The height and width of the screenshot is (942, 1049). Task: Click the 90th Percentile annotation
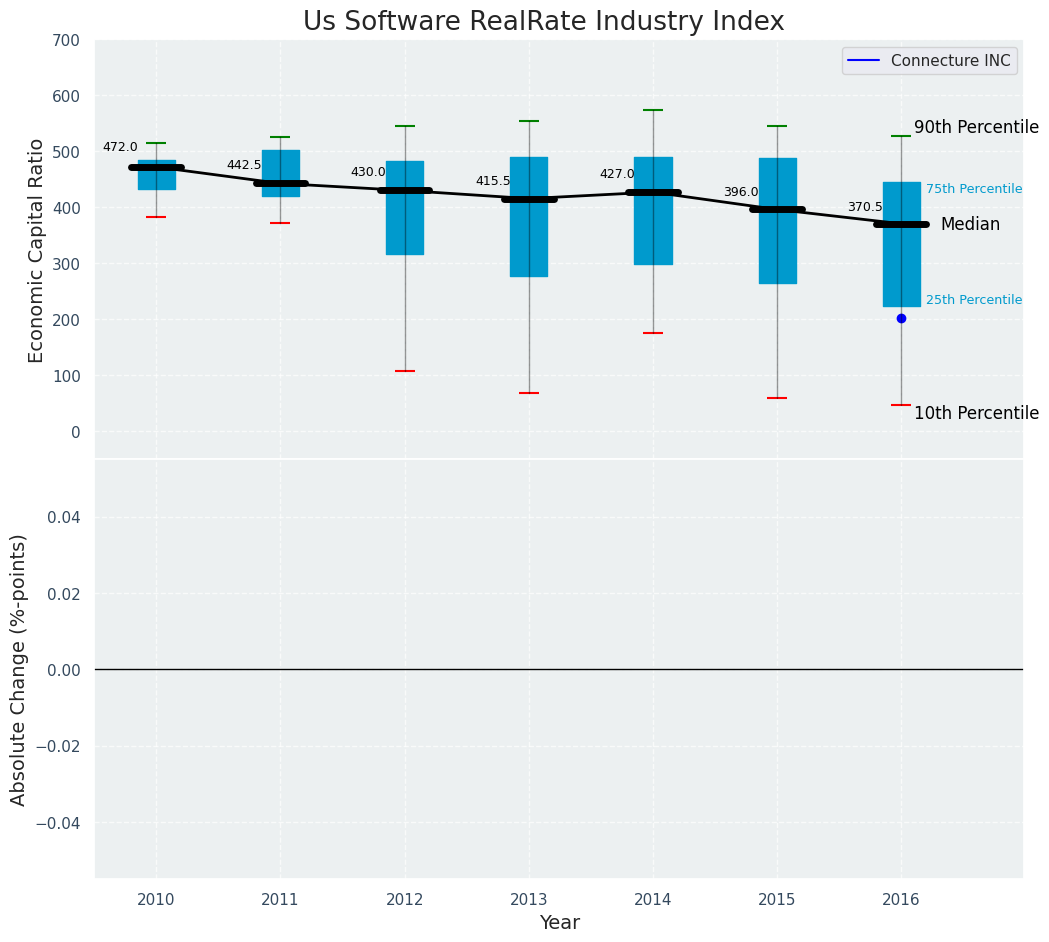pos(977,127)
